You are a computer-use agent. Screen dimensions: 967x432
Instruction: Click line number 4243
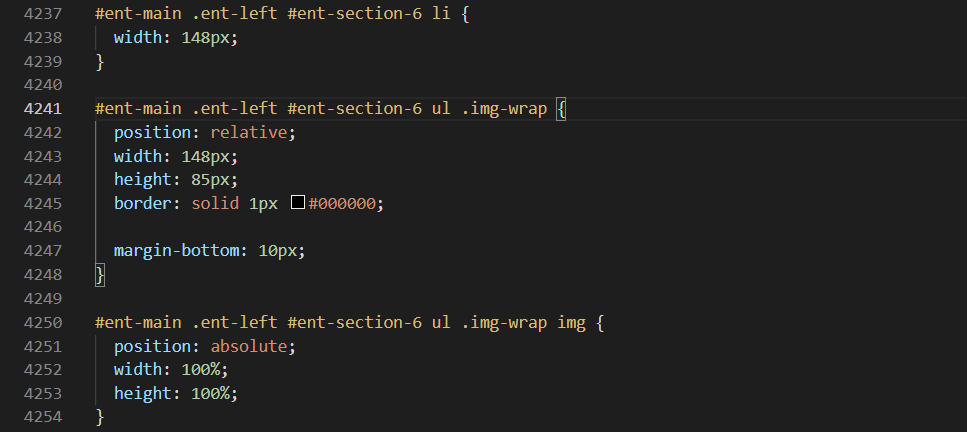click(43, 156)
